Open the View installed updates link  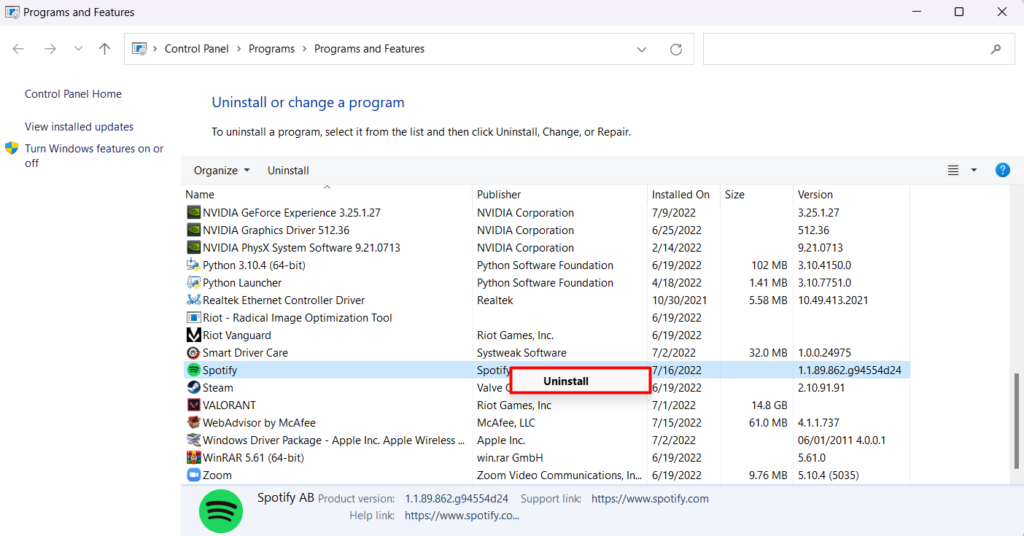79,127
